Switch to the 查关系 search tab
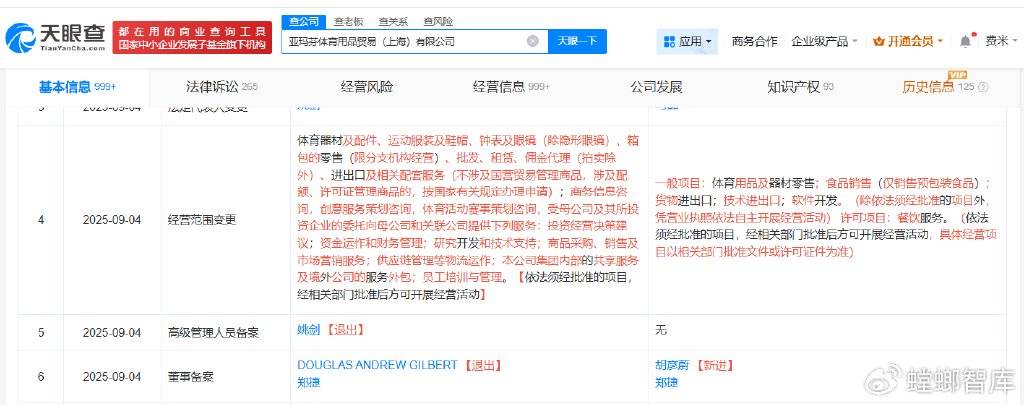The image size is (1024, 405). tap(393, 20)
